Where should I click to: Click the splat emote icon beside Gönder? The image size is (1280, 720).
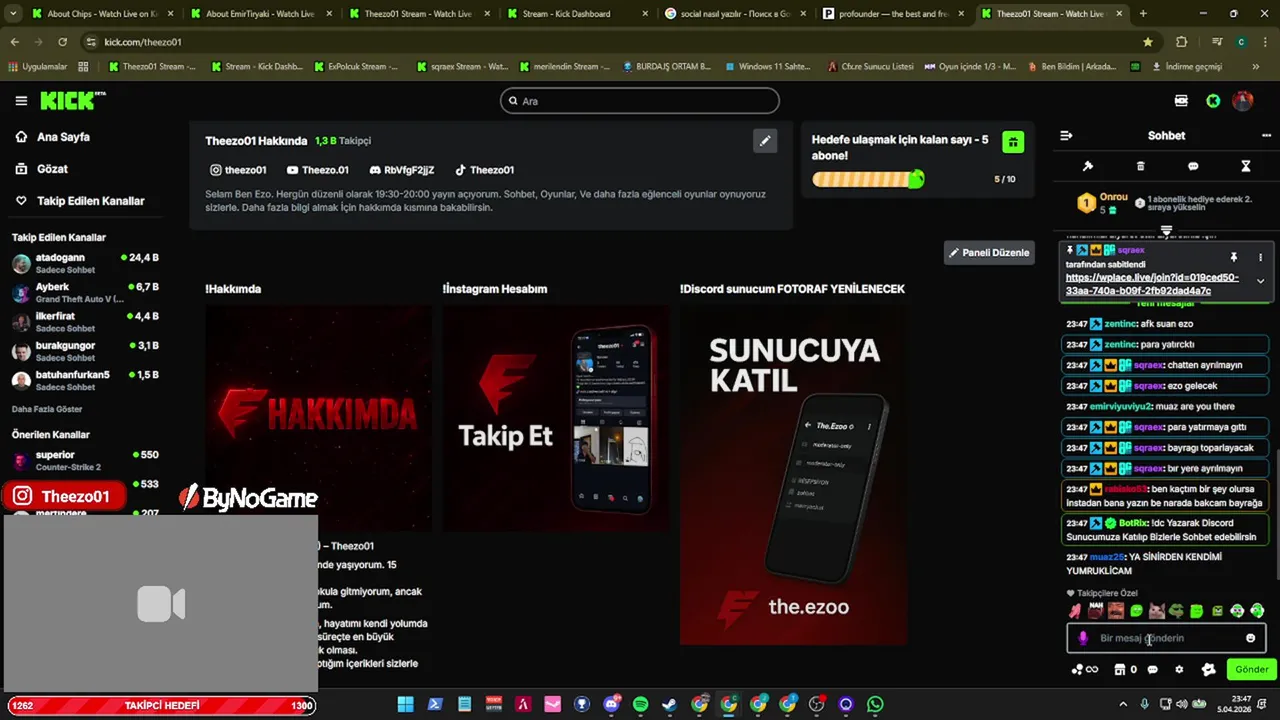(1208, 670)
